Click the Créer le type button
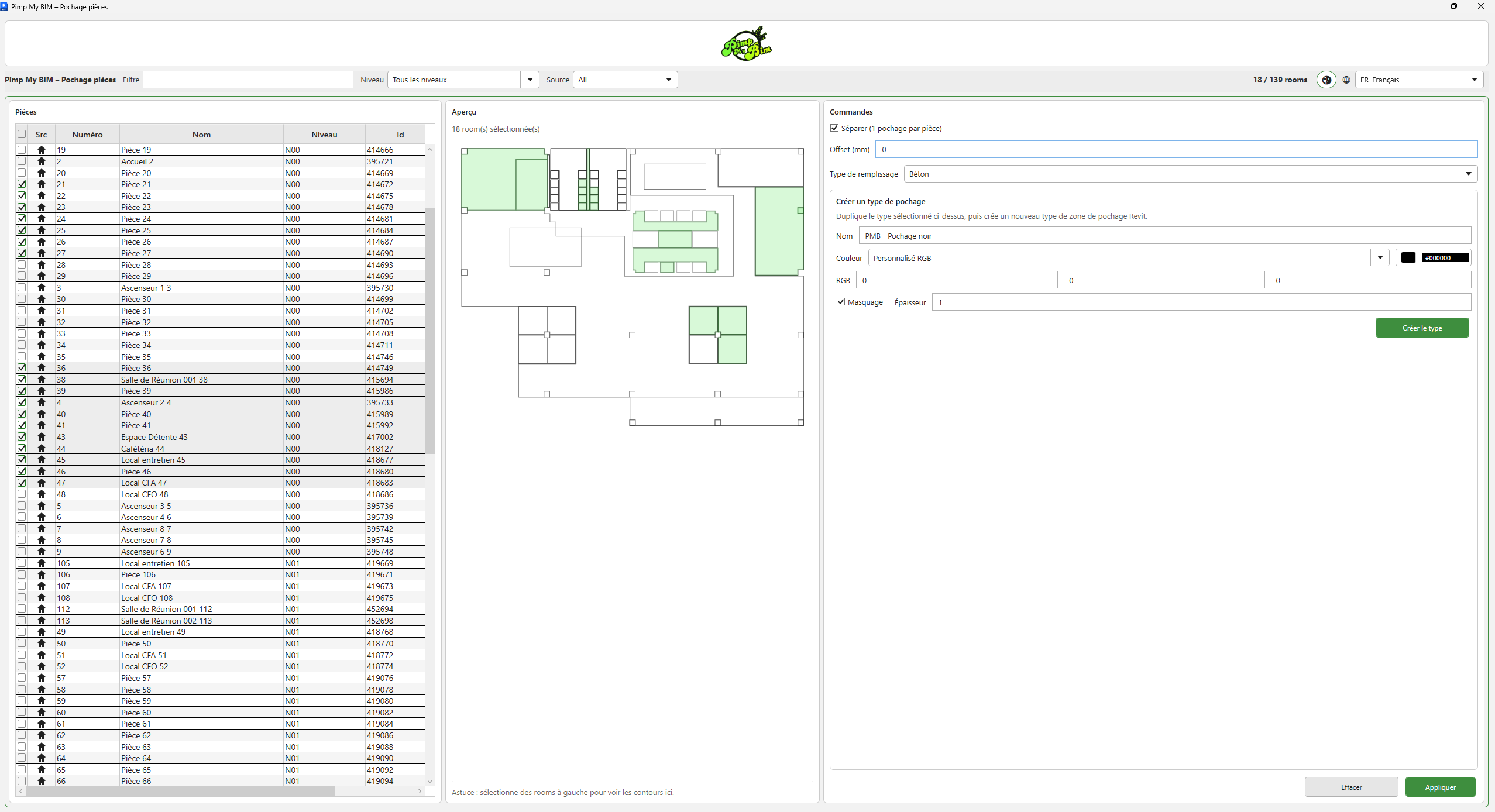The width and height of the screenshot is (1495, 812). coord(1422,328)
